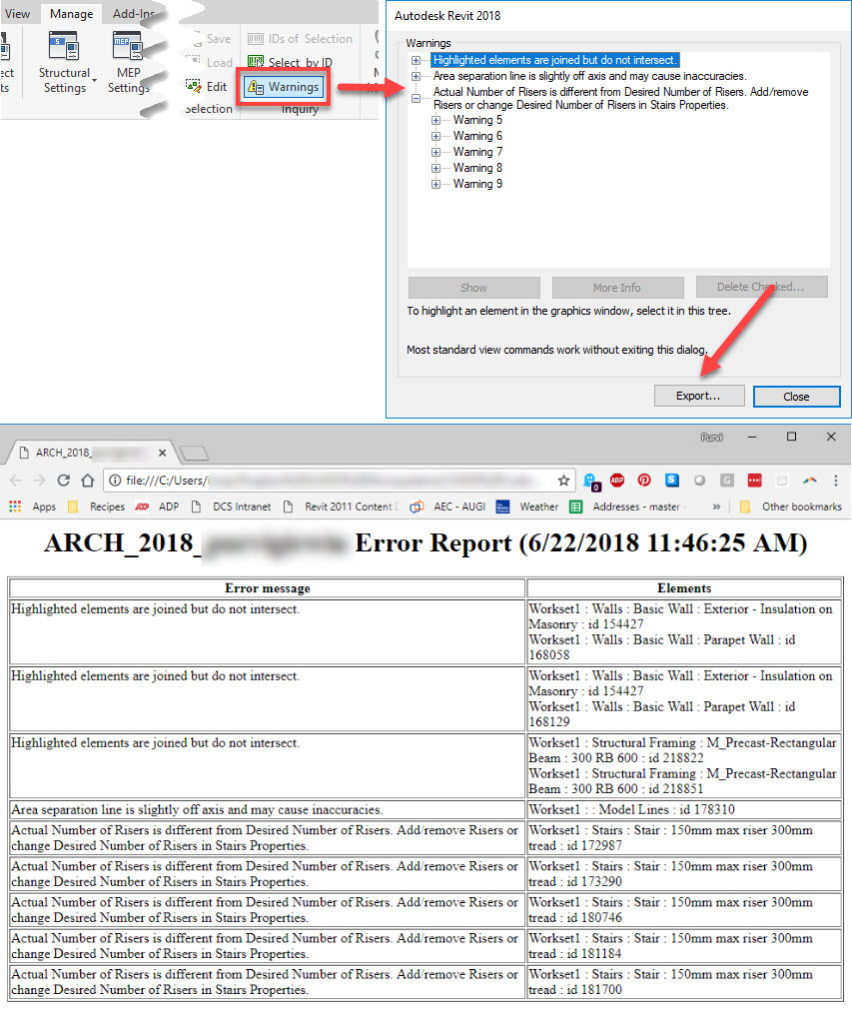
Task: Switch to the Manage ribbon tab
Action: pos(71,14)
